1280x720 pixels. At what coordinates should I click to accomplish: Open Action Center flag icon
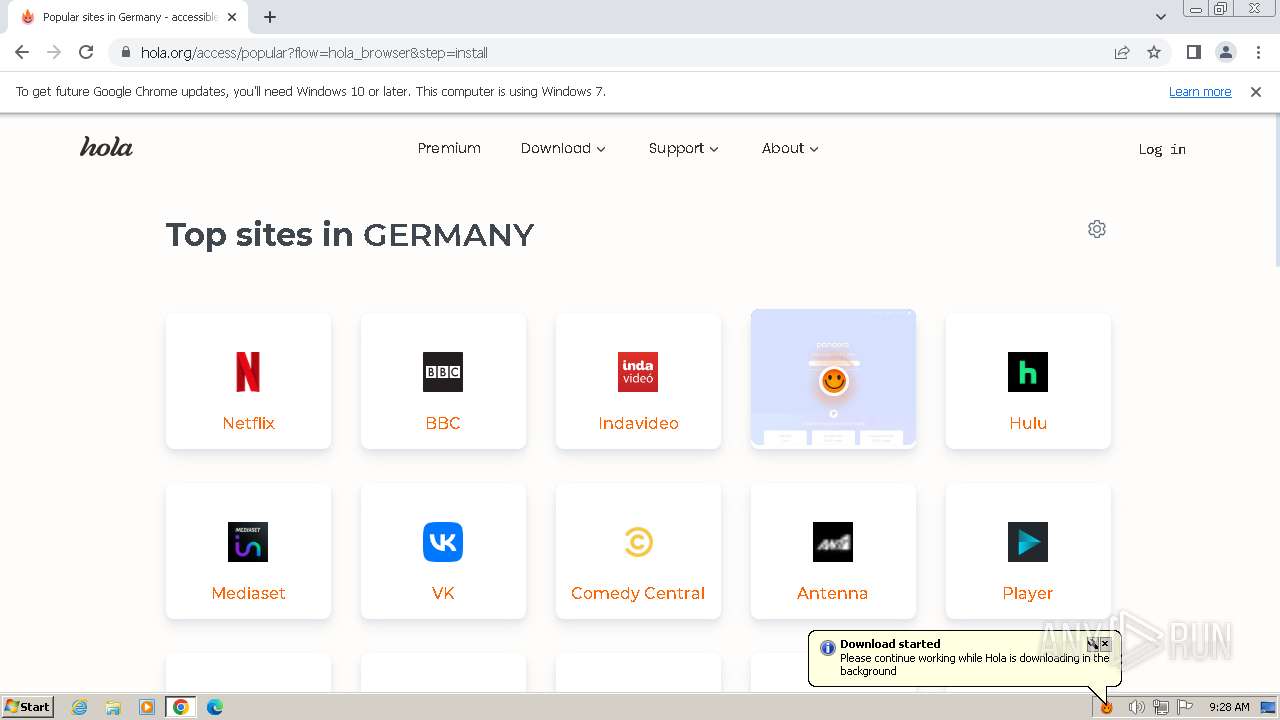coord(1185,707)
